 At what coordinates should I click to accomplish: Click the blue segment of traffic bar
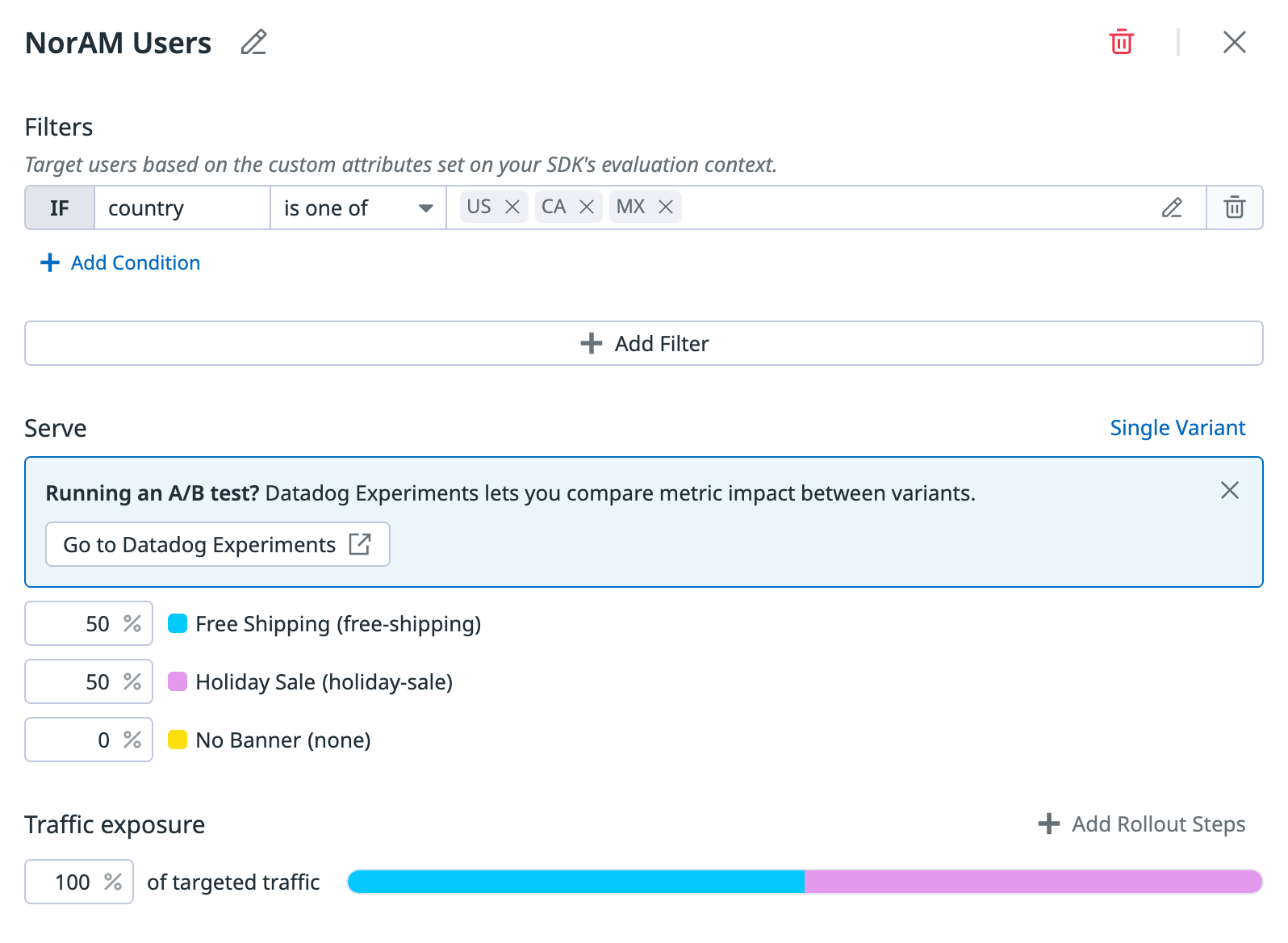coord(576,882)
